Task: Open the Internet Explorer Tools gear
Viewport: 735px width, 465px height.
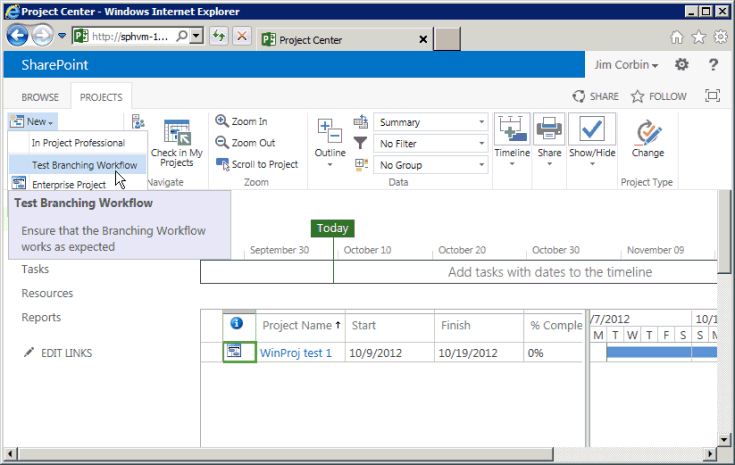Action: (720, 37)
